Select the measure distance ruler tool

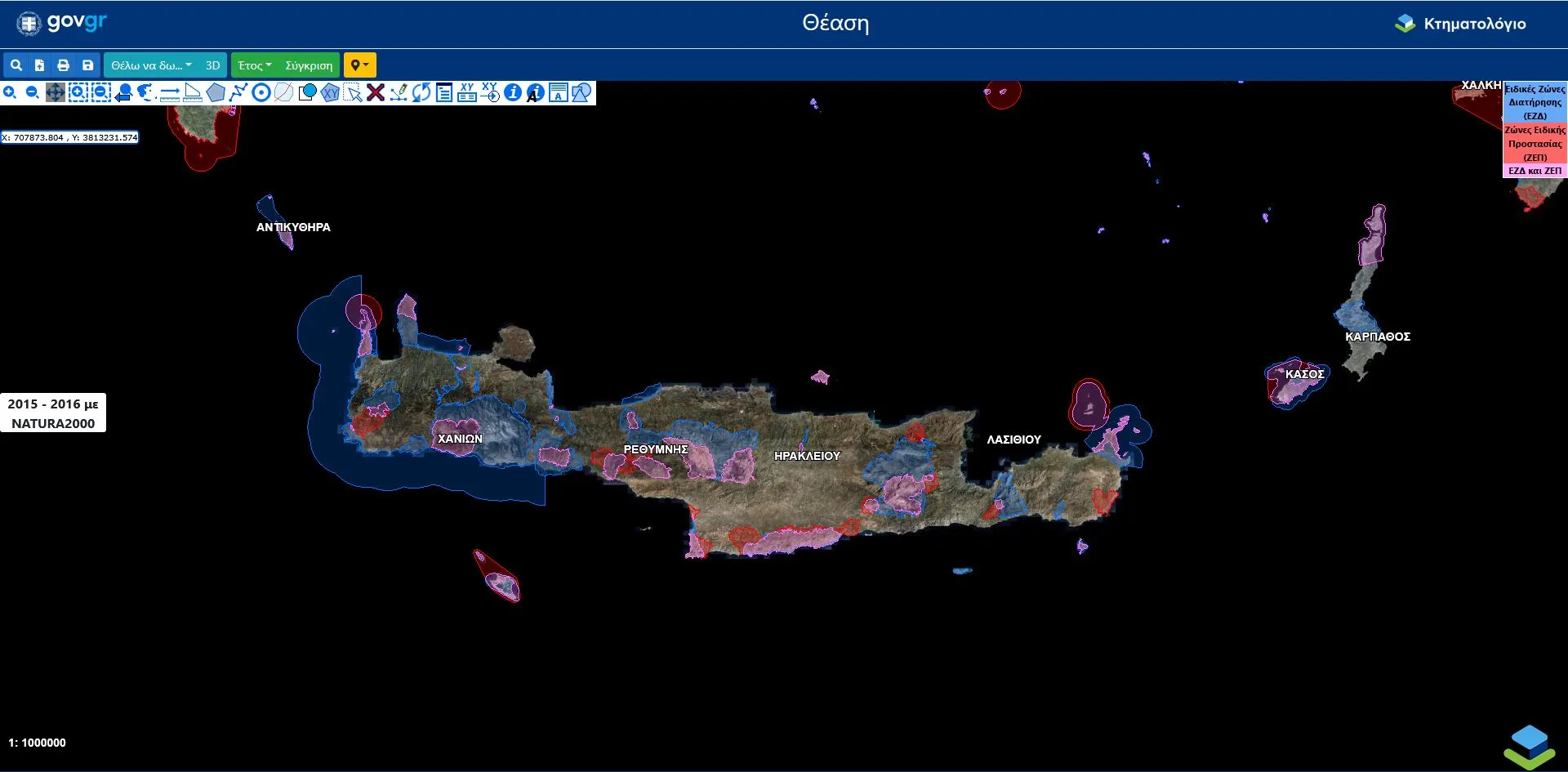[170, 93]
